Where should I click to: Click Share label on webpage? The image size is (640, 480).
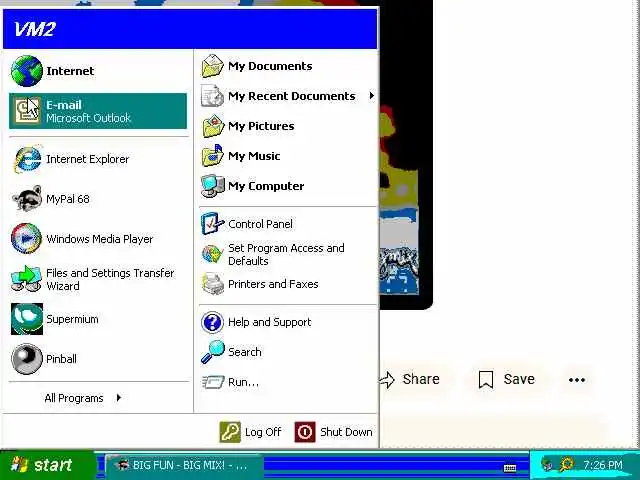(421, 379)
